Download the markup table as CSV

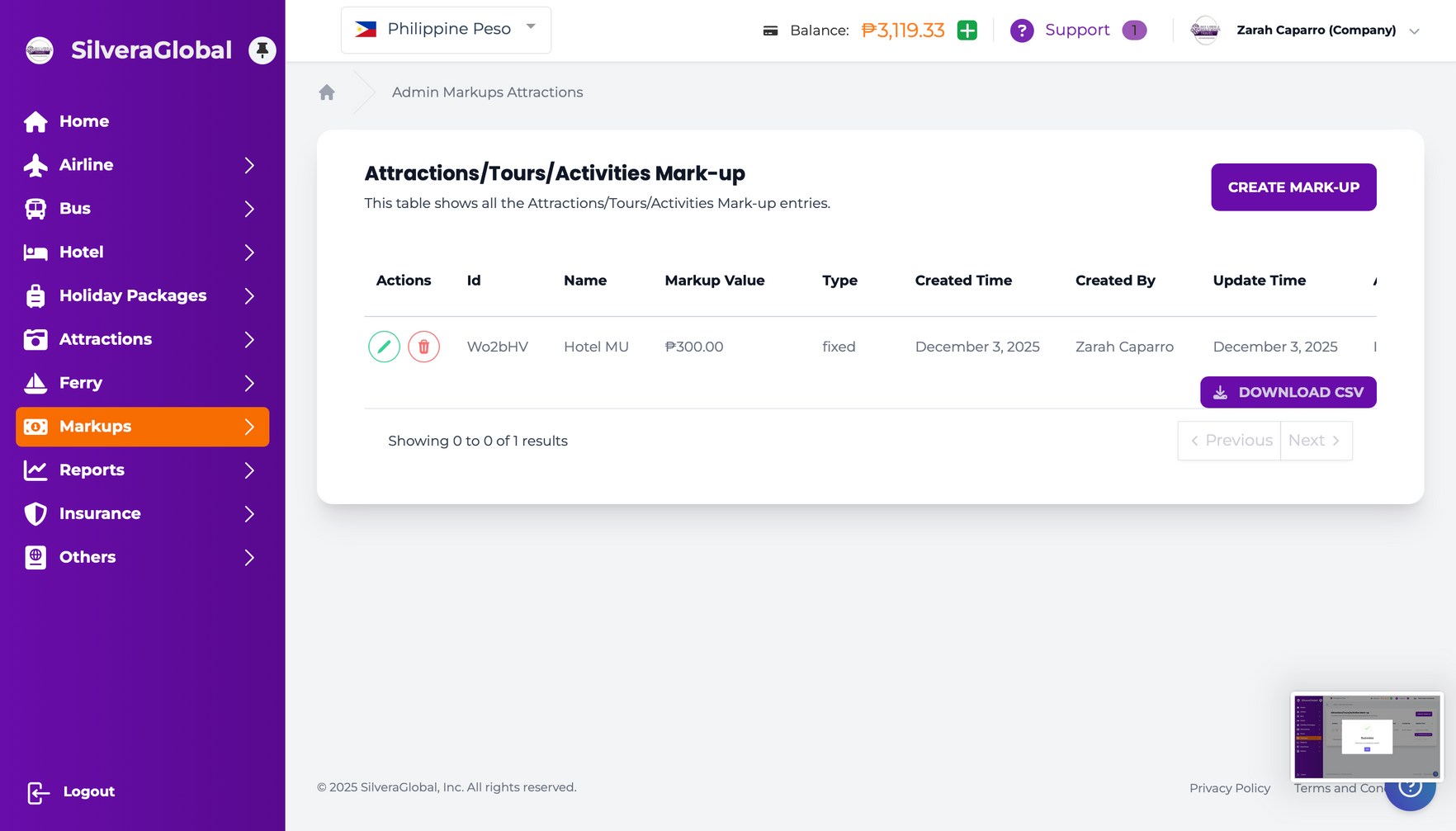coord(1288,392)
